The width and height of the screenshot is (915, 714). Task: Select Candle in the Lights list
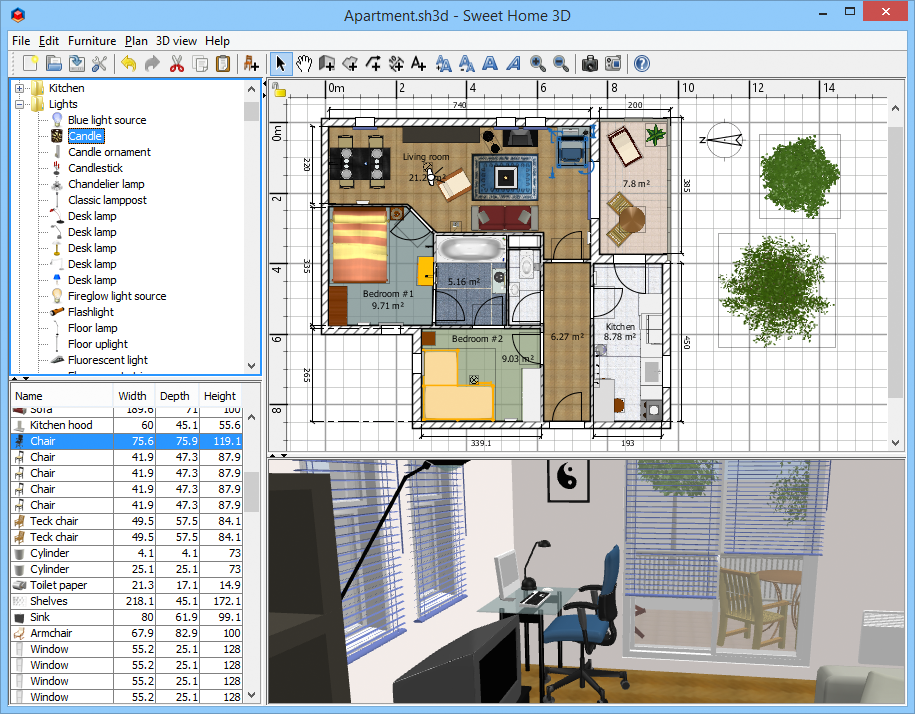coord(86,135)
